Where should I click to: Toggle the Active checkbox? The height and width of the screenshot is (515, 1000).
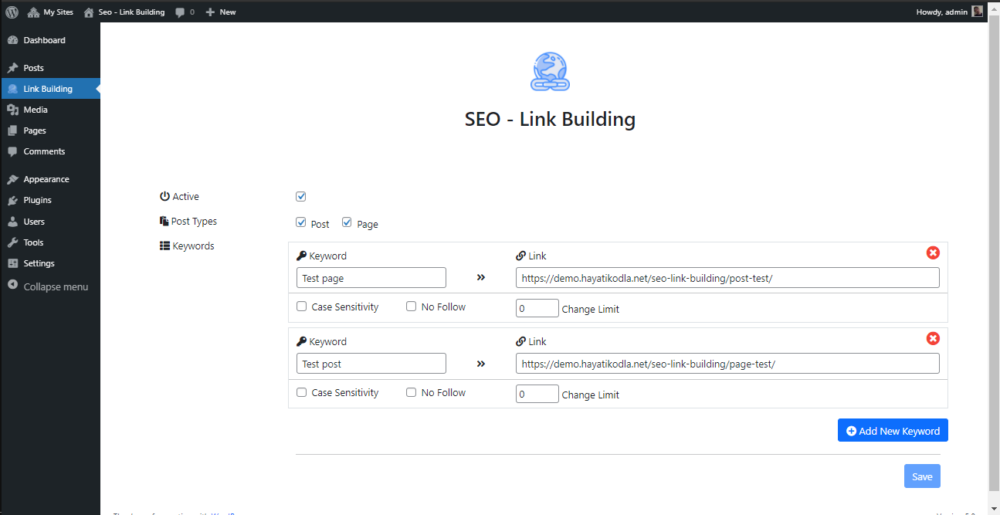click(x=301, y=196)
